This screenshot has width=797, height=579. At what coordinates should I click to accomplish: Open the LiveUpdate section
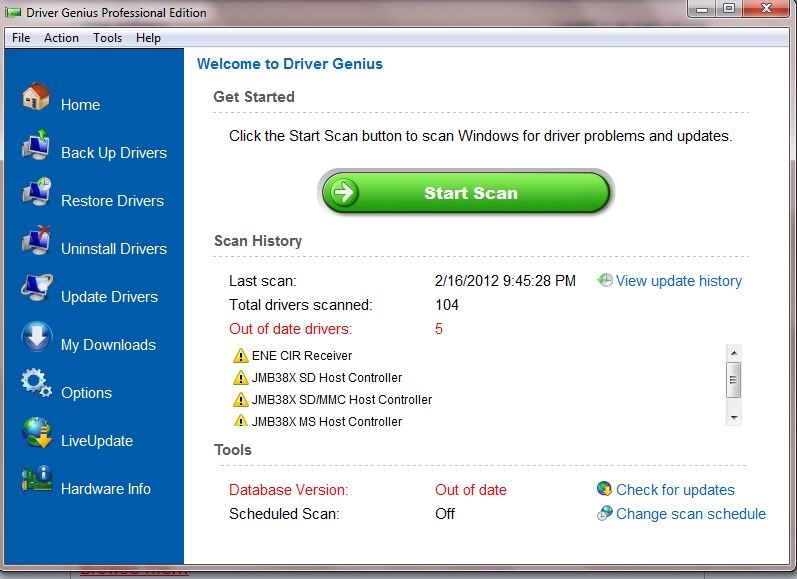tap(97, 441)
